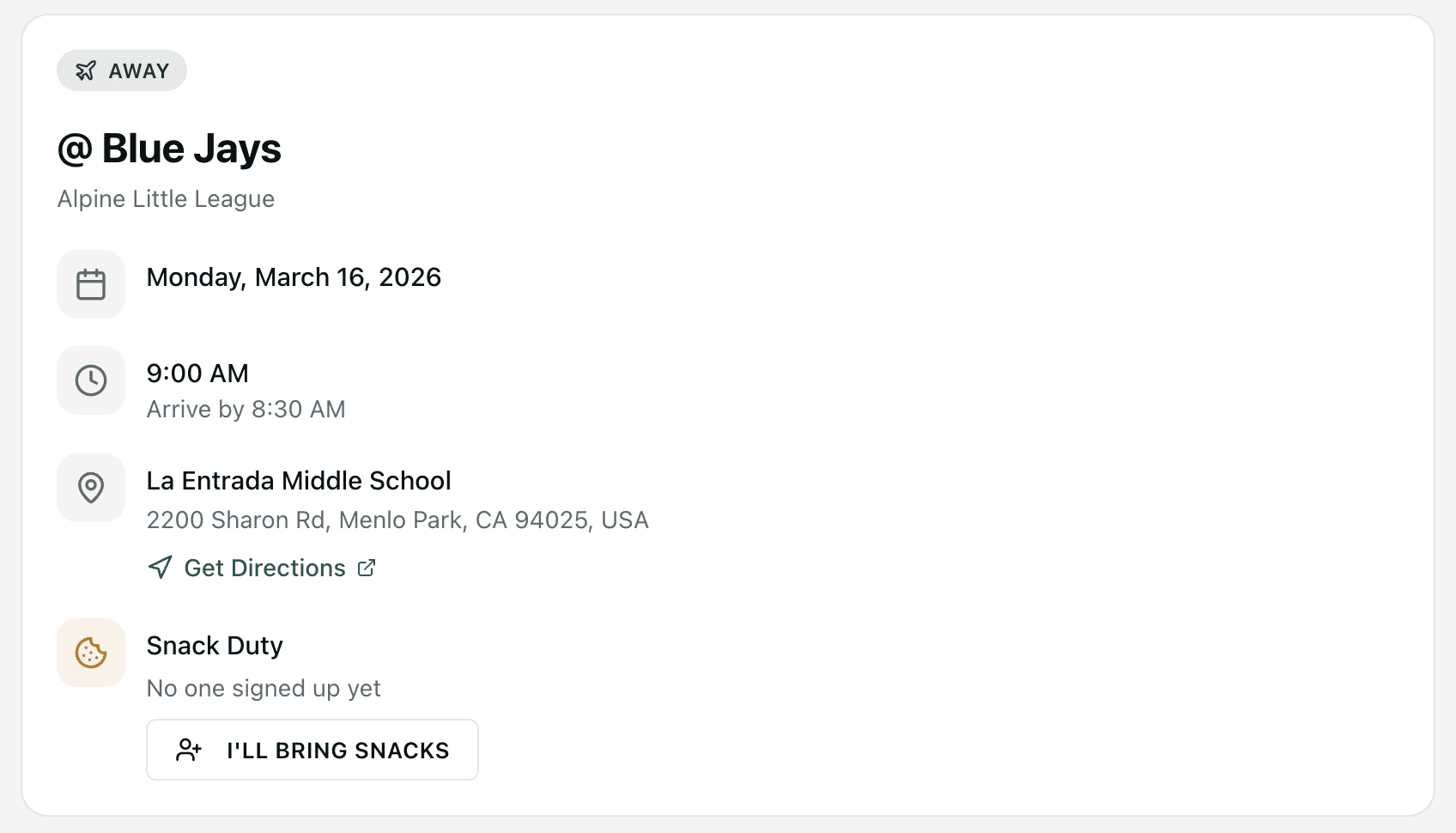1456x833 pixels.
Task: Click the add-person icon in the snacks button
Action: (189, 750)
